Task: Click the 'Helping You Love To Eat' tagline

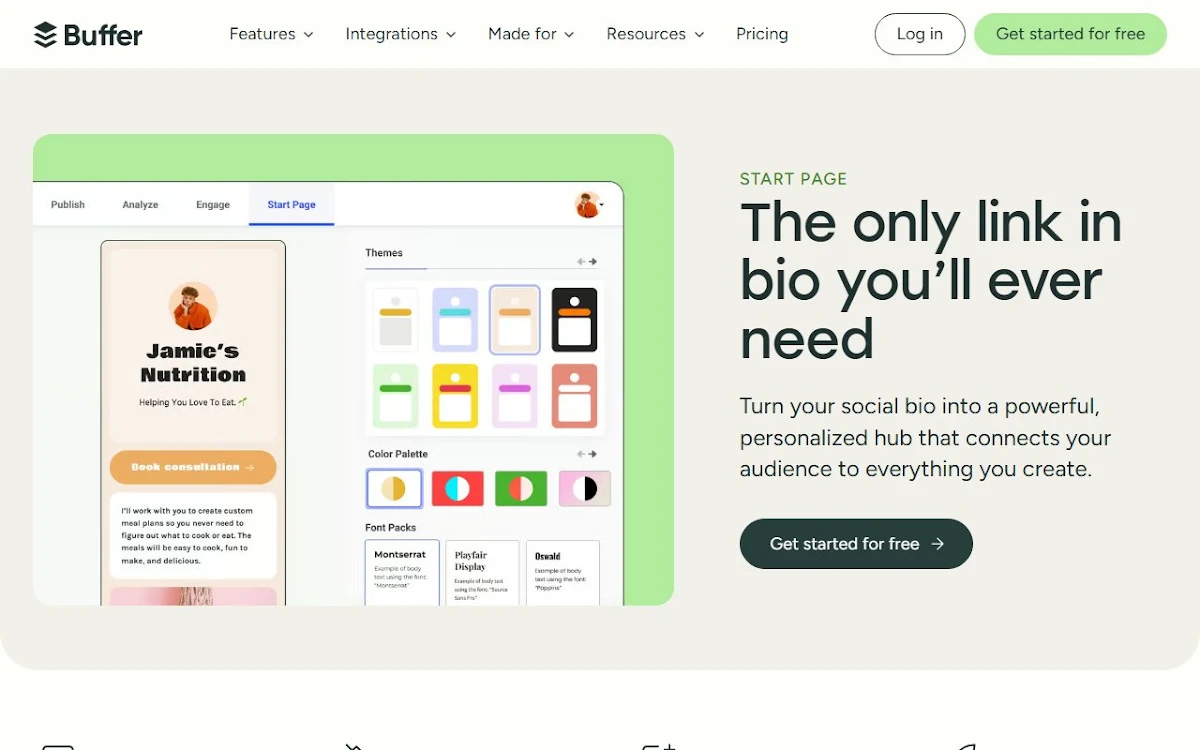Action: coord(193,402)
